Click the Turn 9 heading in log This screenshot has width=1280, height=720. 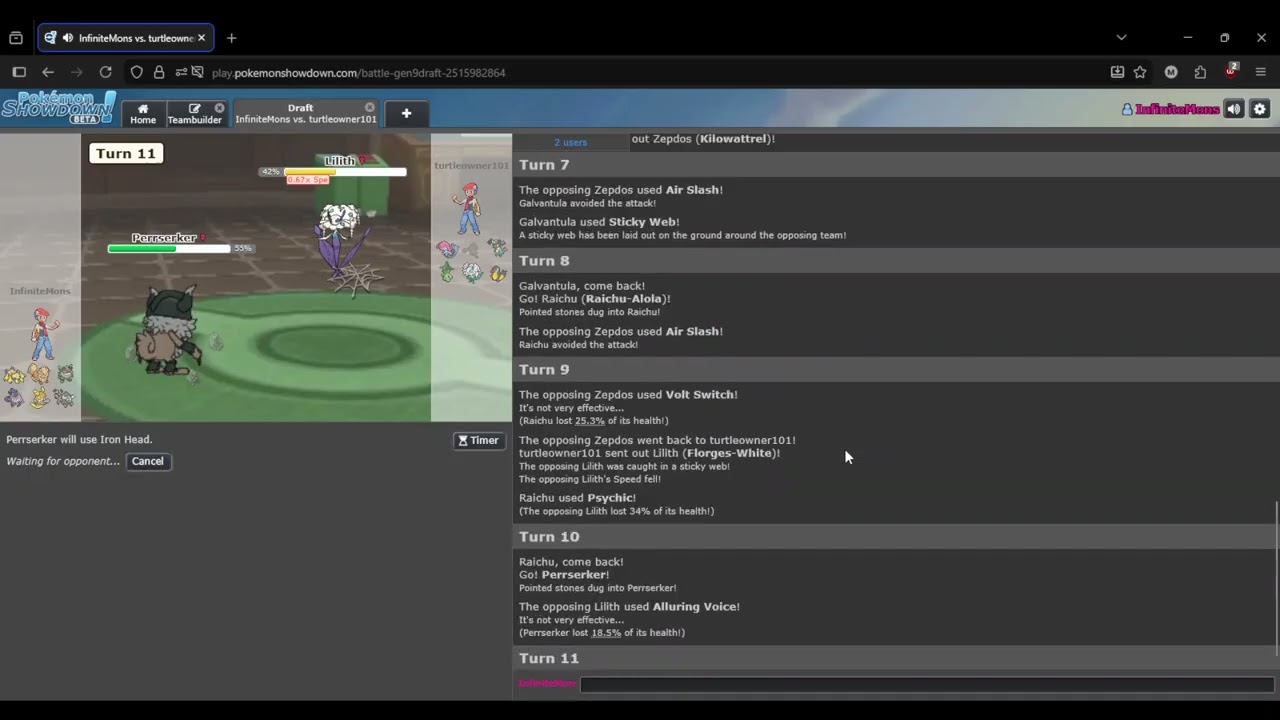[x=544, y=370]
